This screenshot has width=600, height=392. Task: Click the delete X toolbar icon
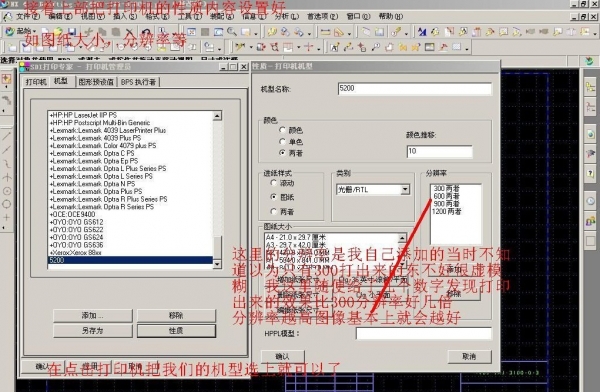[x=129, y=32]
